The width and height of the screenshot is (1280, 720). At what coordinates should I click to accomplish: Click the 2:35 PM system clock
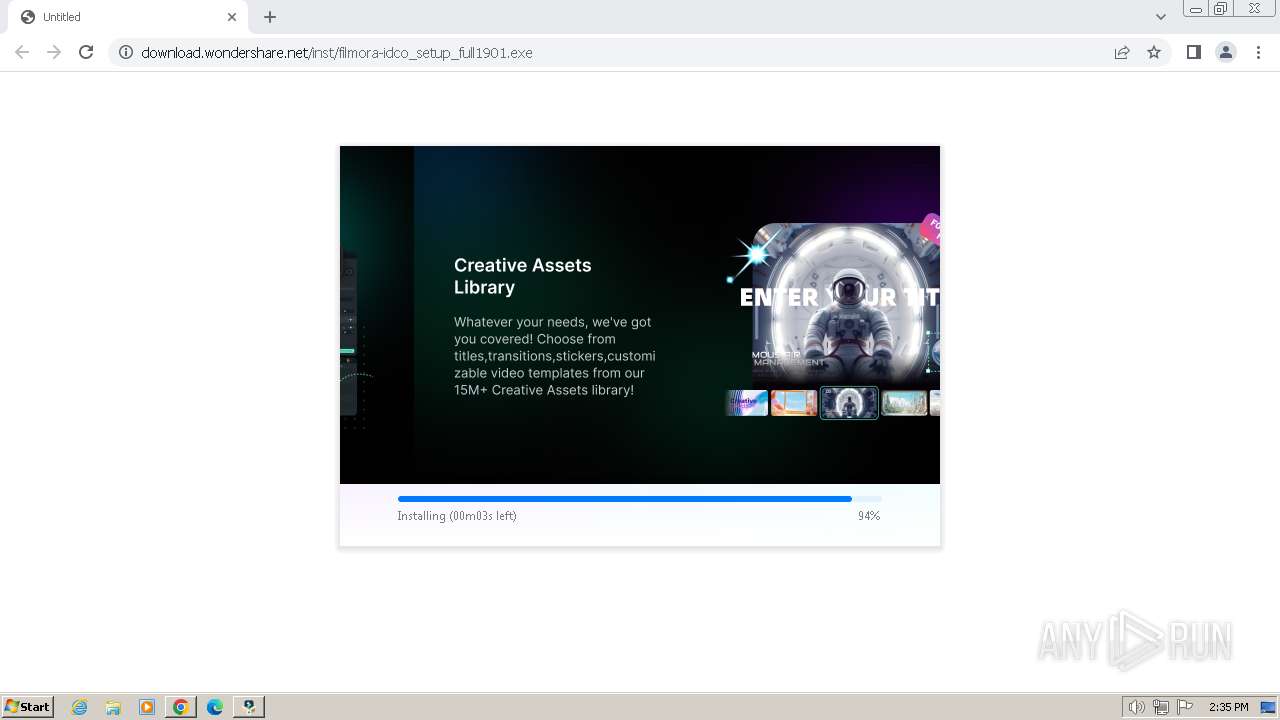[x=1228, y=707]
